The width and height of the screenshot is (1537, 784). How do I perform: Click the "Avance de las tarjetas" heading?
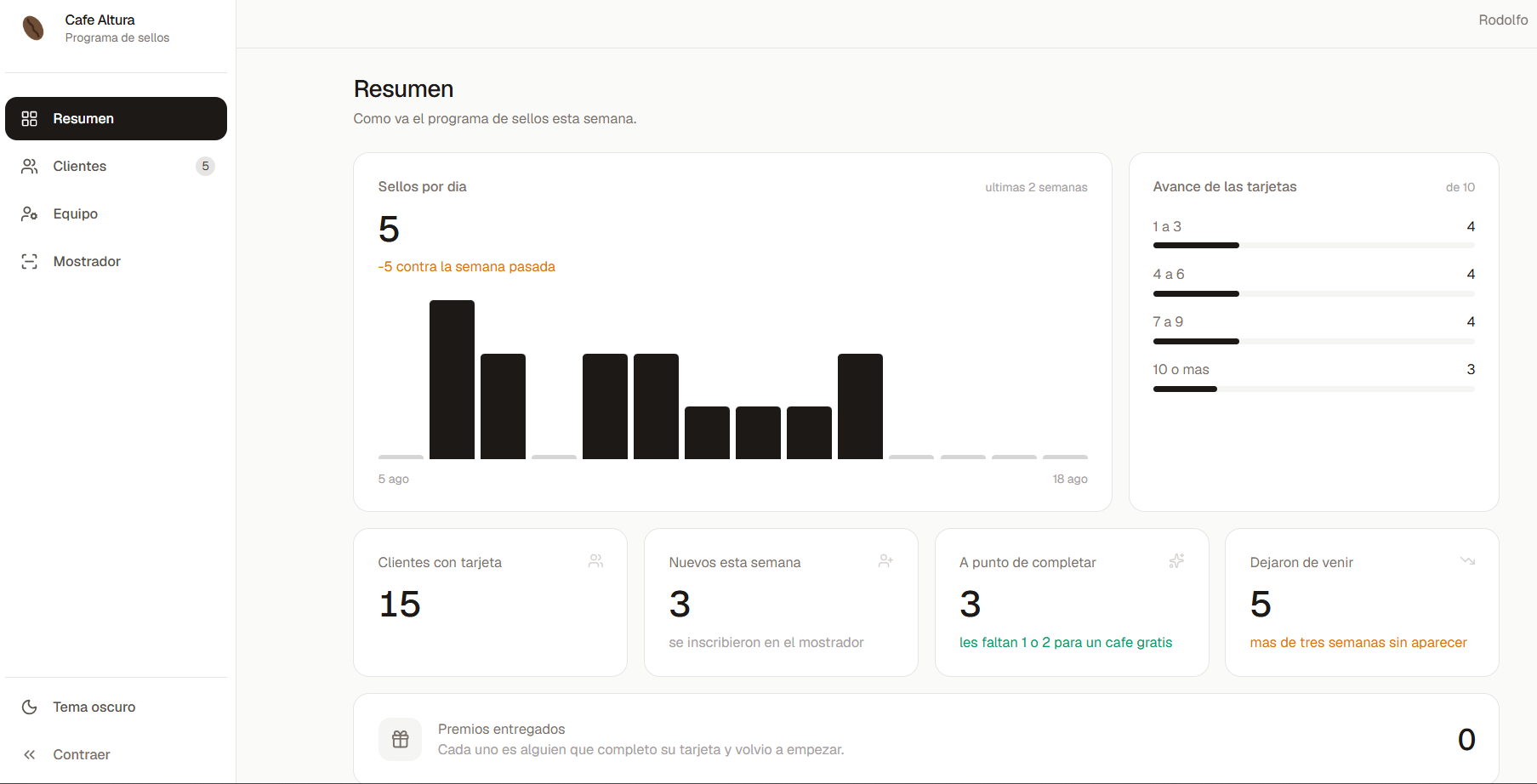pos(1225,186)
